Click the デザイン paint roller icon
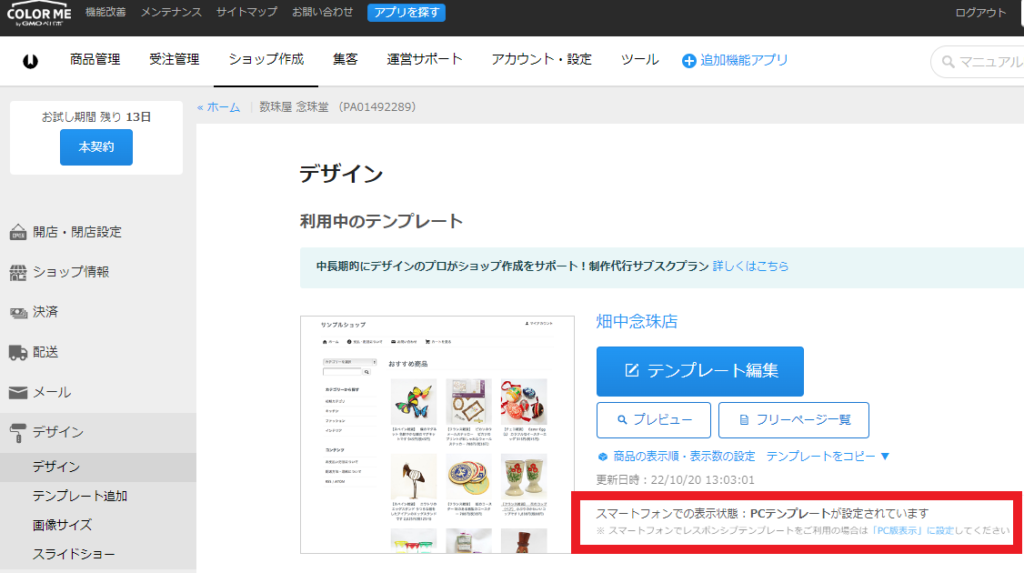The image size is (1024, 573). (x=18, y=432)
